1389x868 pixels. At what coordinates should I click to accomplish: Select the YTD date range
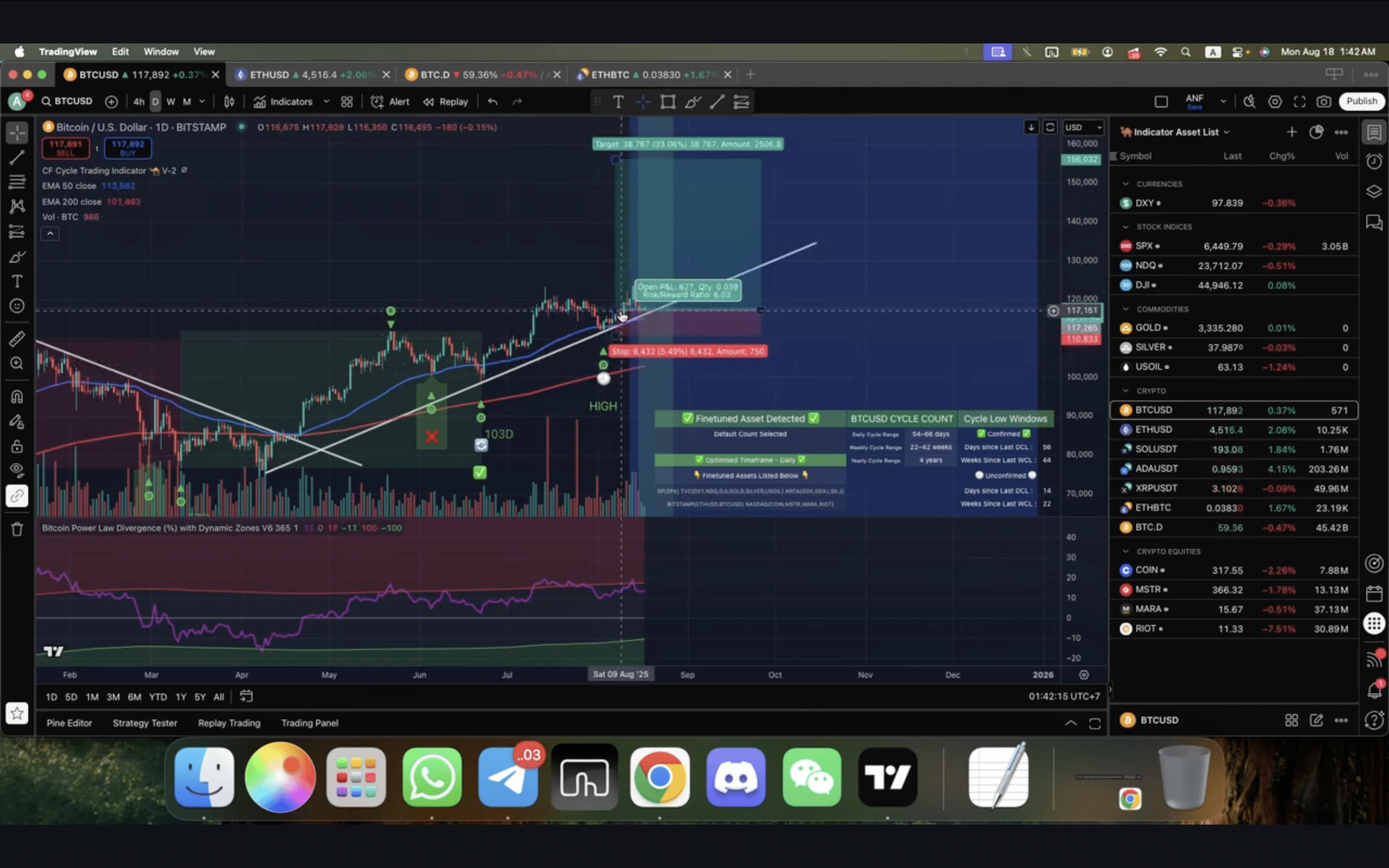(x=158, y=697)
